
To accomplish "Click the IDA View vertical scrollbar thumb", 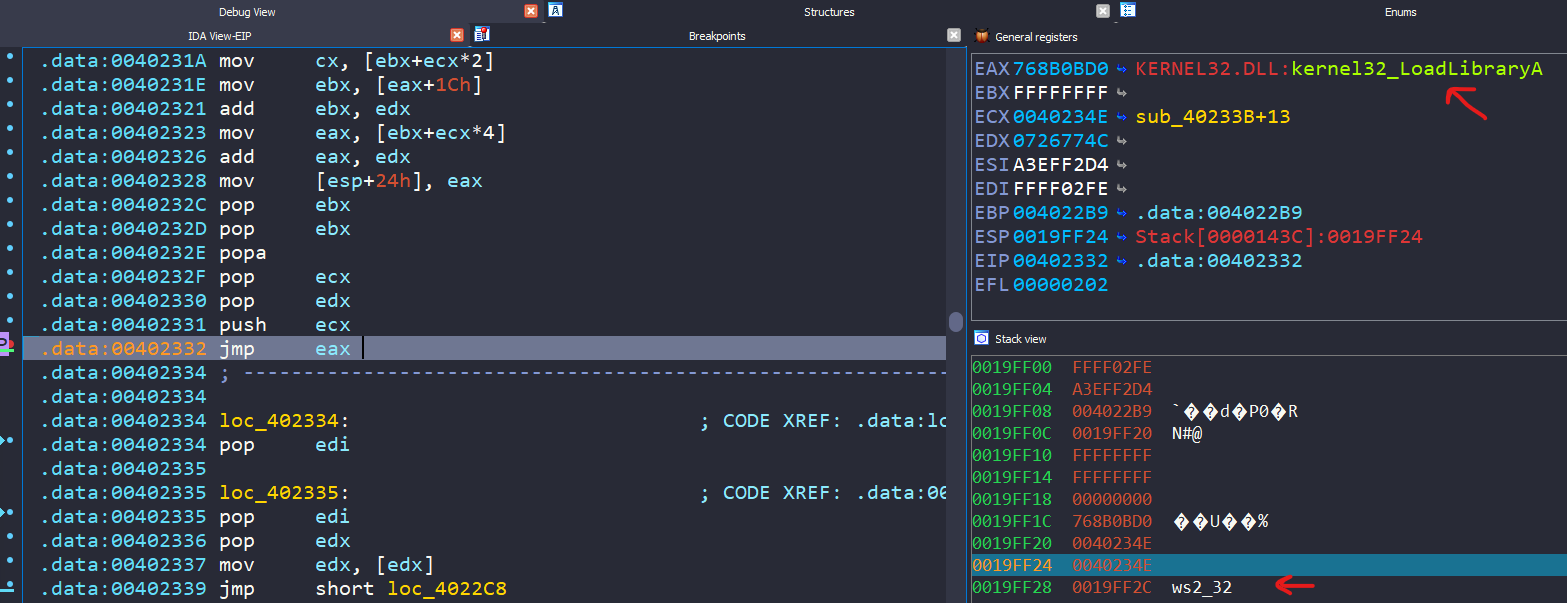I will [955, 322].
